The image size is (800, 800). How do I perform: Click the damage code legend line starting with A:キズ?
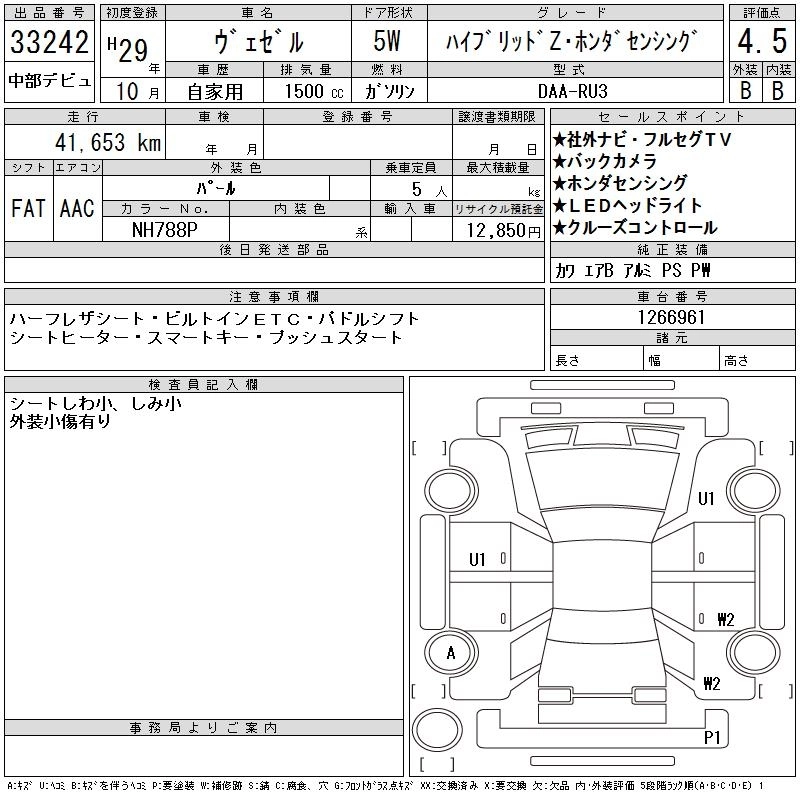coord(385,786)
